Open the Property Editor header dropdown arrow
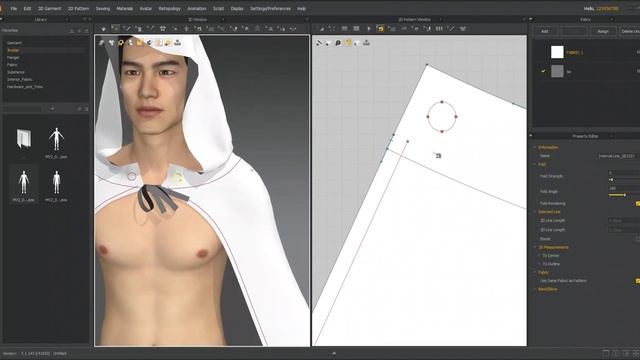This screenshot has width=640, height=360. 611,136
